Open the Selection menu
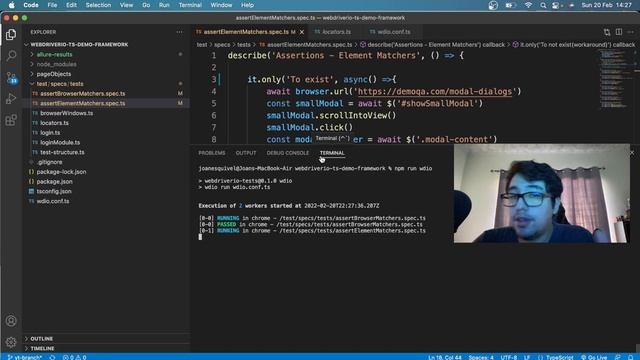The height and width of the screenshot is (360, 640). (x=98, y=5)
